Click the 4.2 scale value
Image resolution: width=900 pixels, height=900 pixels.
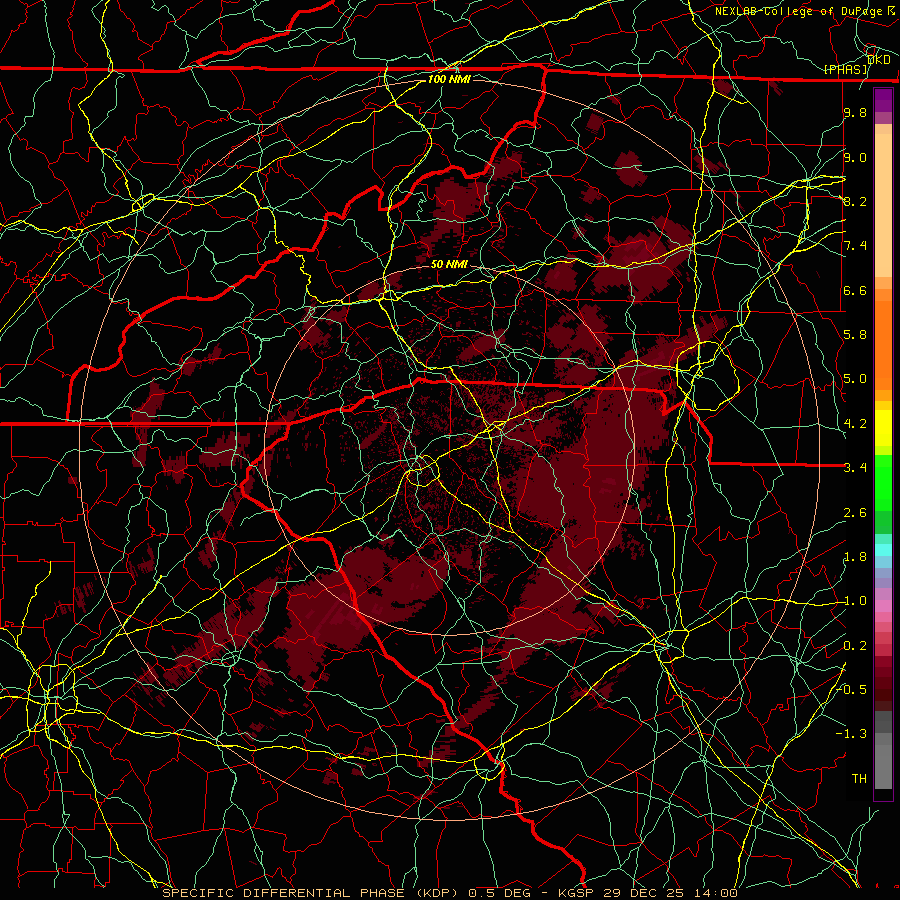coord(855,424)
